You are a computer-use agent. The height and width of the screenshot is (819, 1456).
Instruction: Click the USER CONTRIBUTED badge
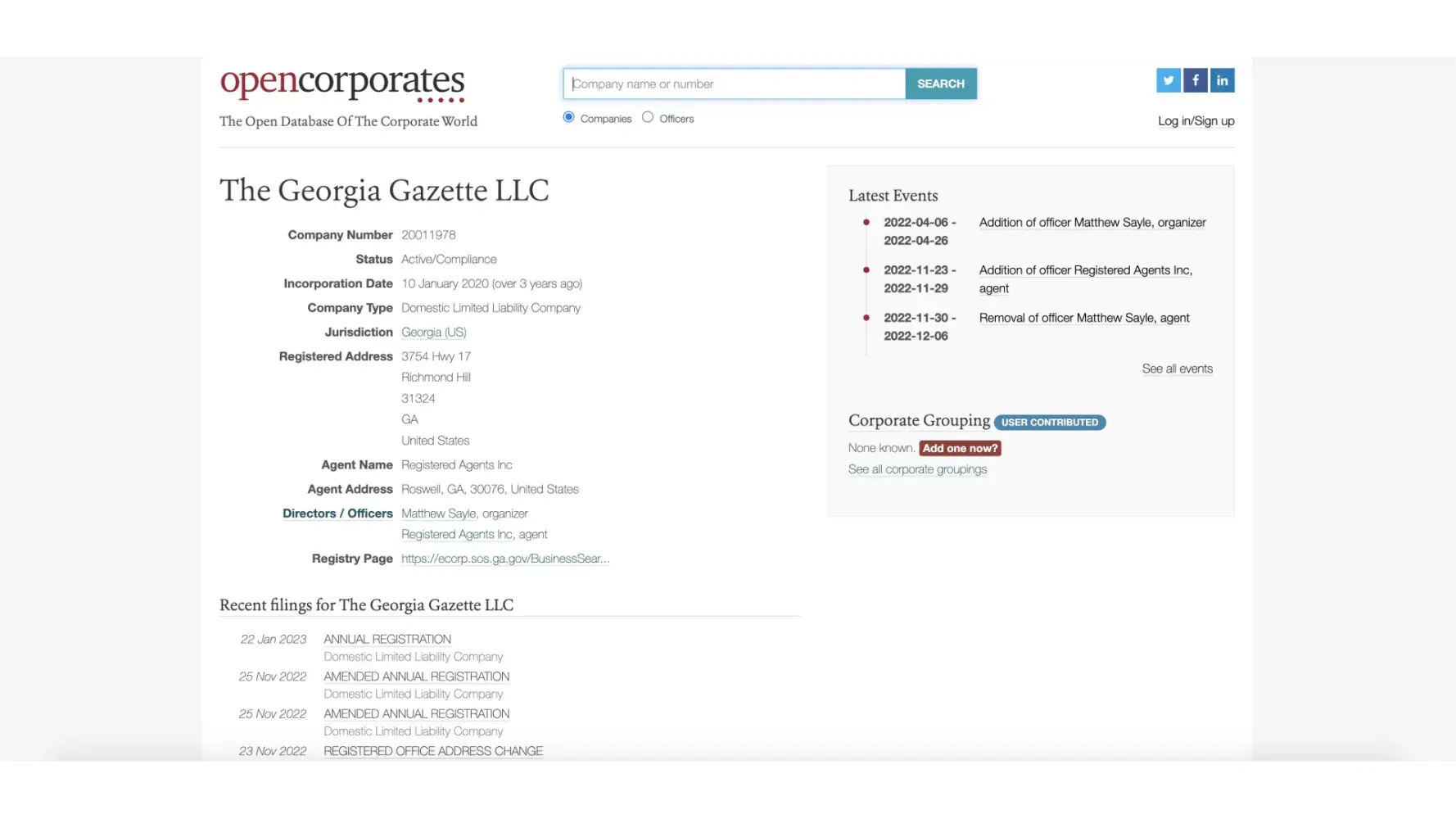pos(1050,423)
